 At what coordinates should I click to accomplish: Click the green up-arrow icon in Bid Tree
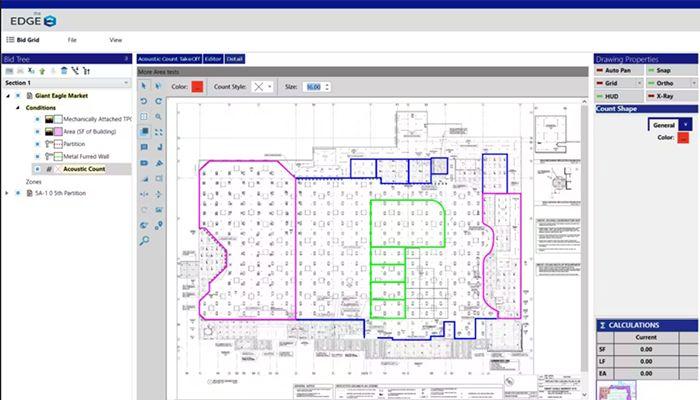point(42,71)
